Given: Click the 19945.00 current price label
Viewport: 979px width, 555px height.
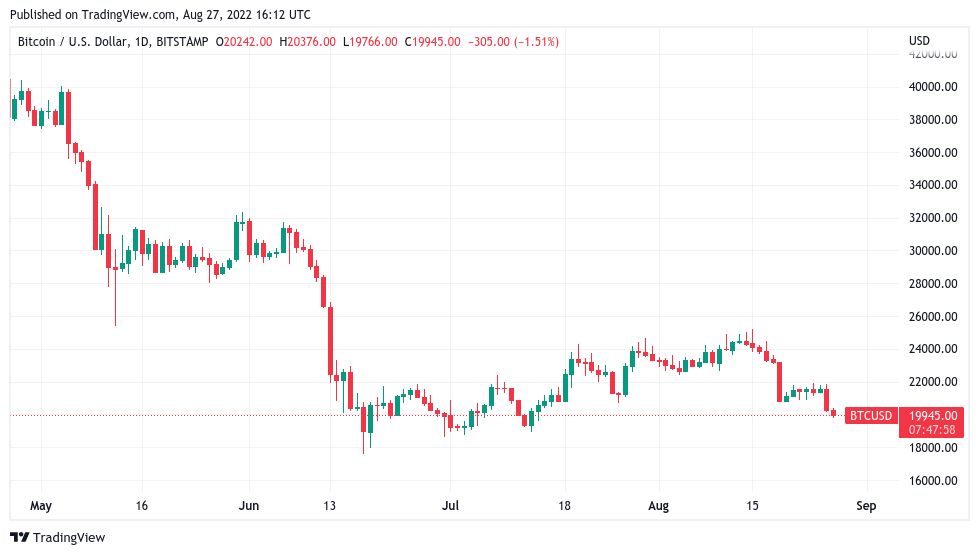Looking at the screenshot, I should coord(933,416).
